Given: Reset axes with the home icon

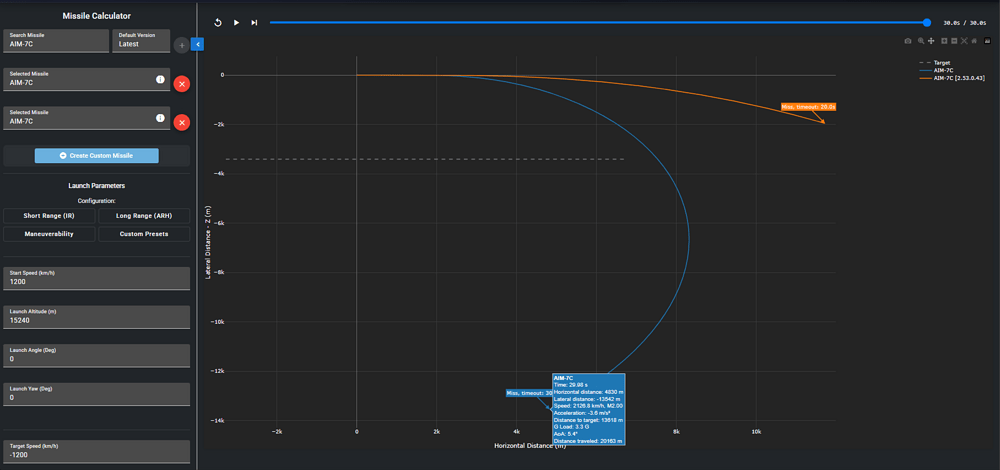Looking at the screenshot, I should [x=974, y=41].
